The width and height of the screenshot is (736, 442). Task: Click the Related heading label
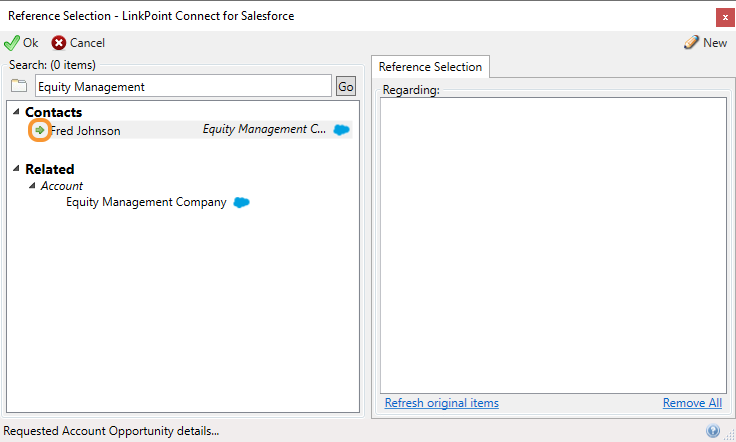[x=50, y=169]
